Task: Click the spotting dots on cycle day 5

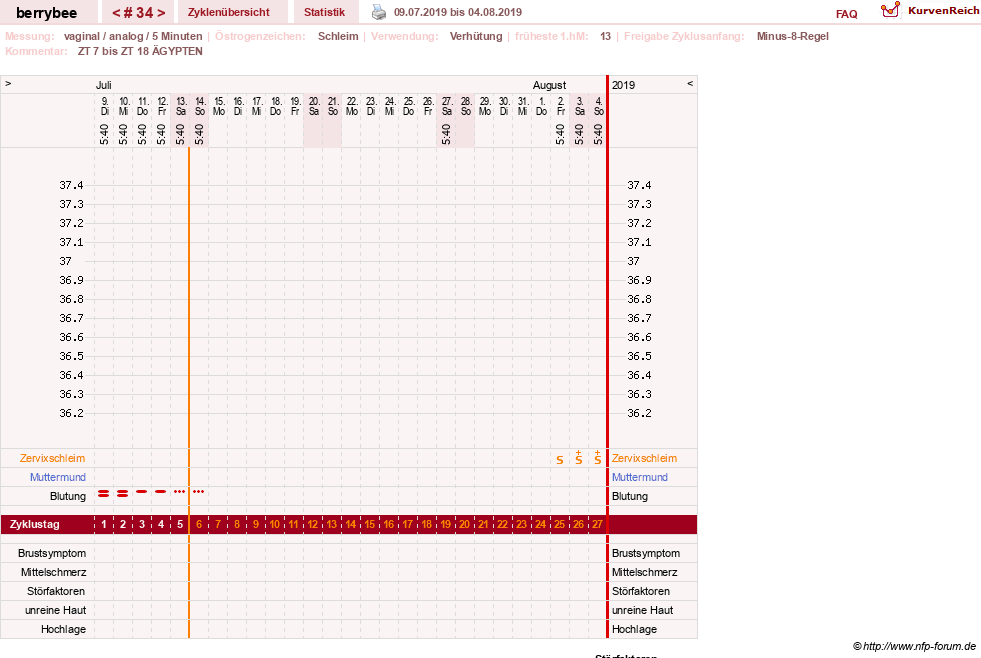Action: coord(180,492)
